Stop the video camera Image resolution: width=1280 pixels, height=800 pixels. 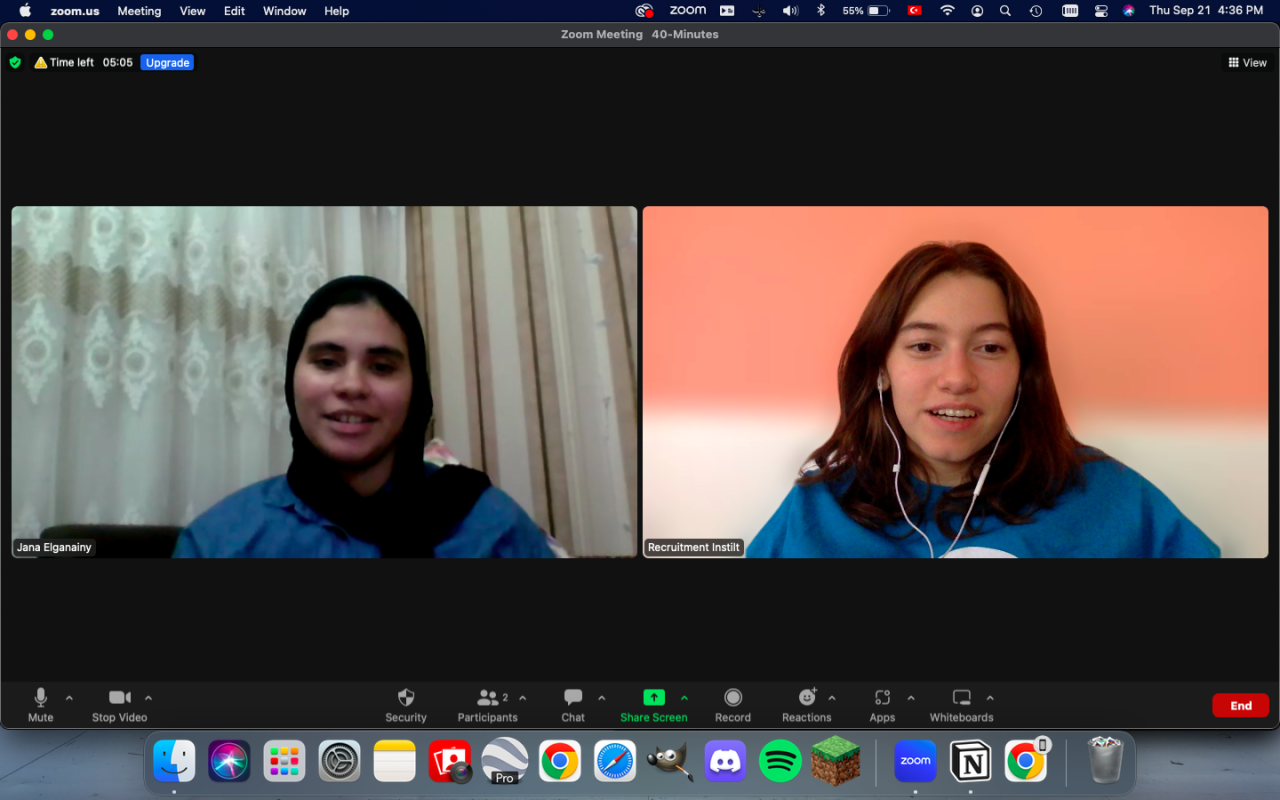pos(119,704)
